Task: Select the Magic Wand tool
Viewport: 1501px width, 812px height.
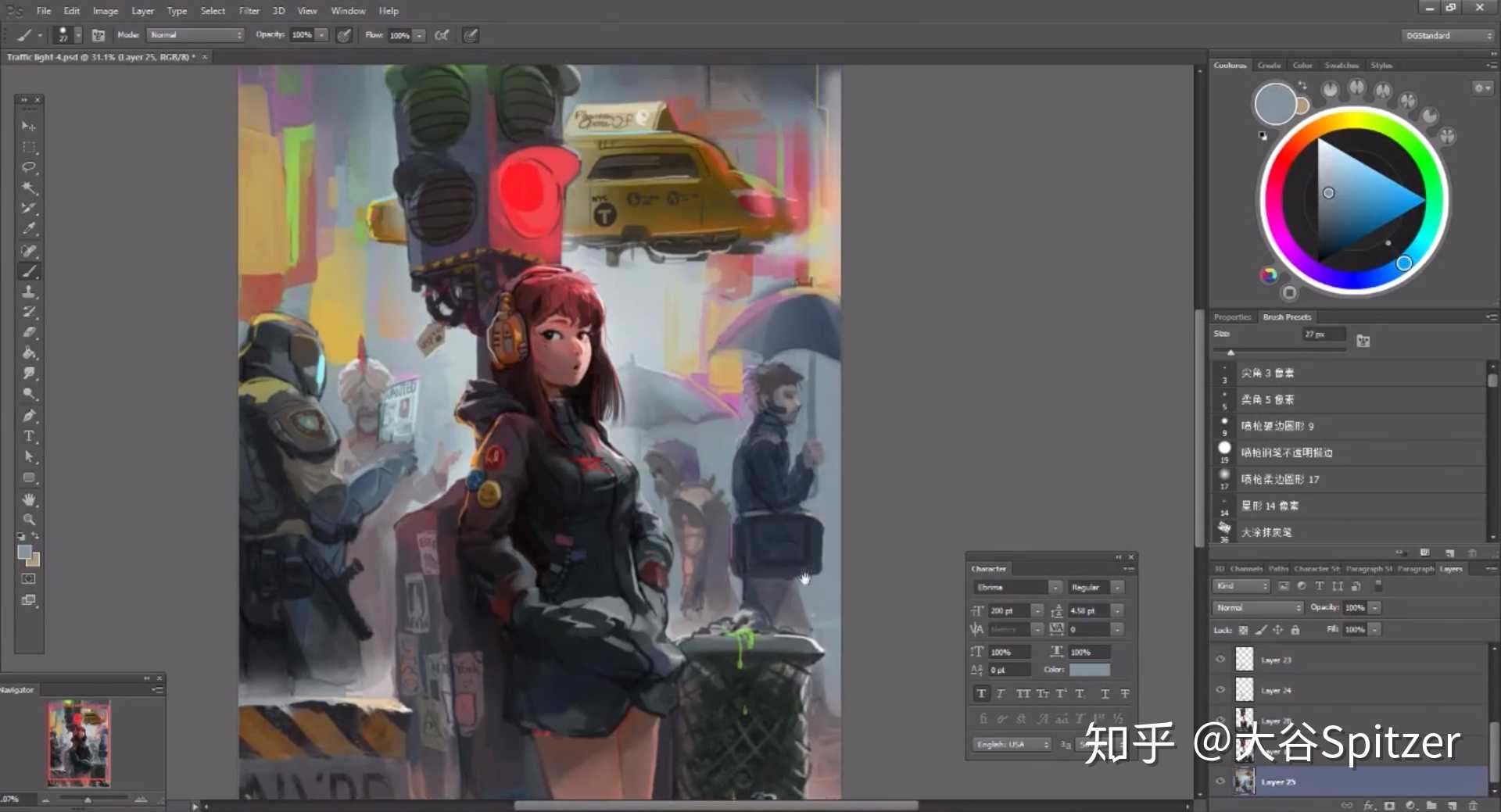Action: [29, 188]
